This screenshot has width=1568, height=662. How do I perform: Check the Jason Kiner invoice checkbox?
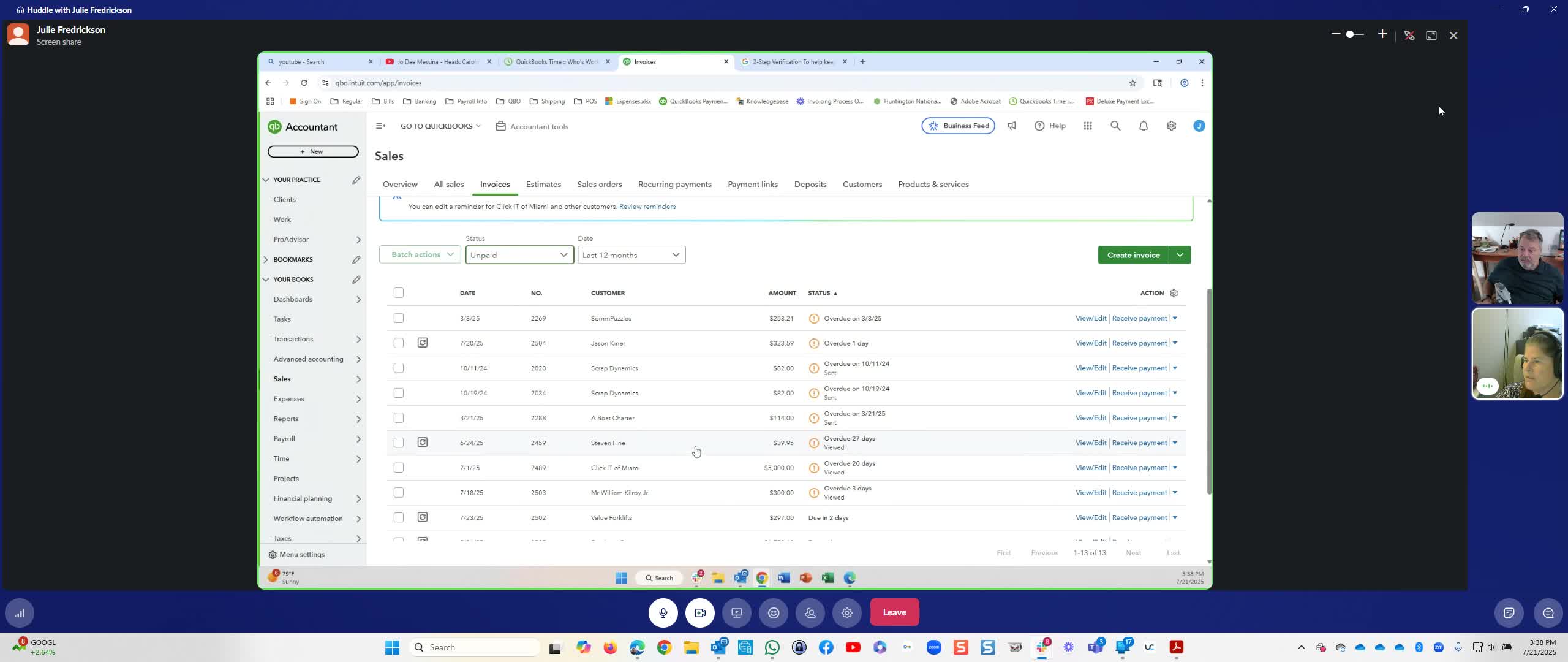coord(399,343)
